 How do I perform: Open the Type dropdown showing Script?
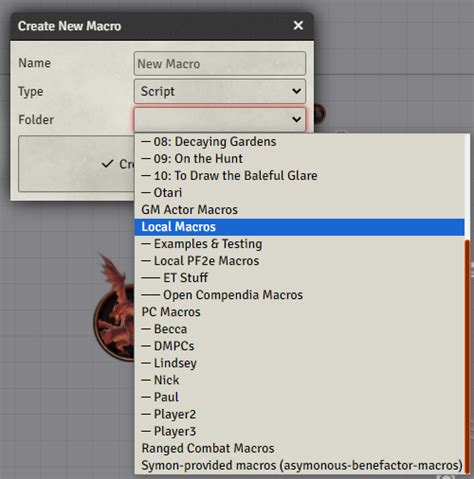pyautogui.click(x=220, y=91)
